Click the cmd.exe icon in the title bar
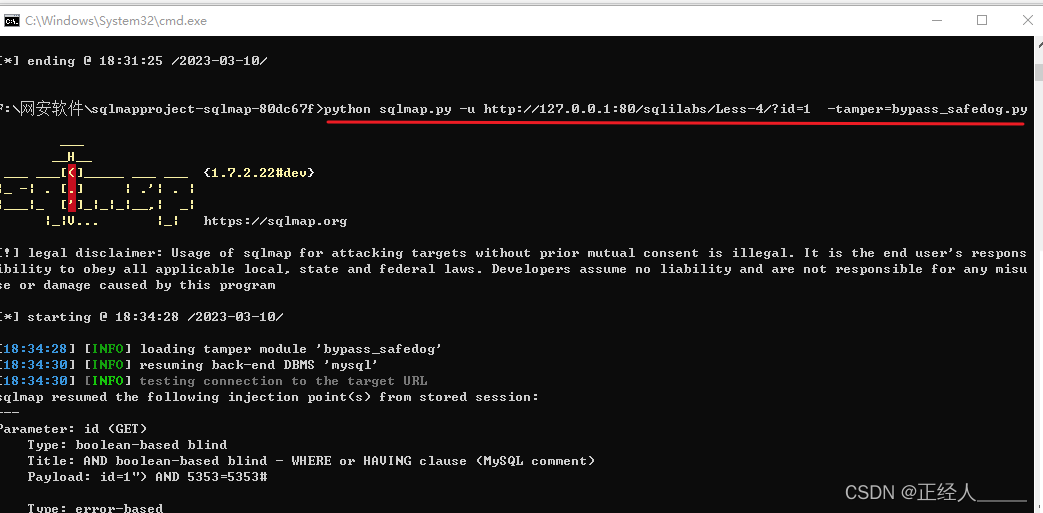Image resolution: width=1043 pixels, height=513 pixels. [x=12, y=21]
